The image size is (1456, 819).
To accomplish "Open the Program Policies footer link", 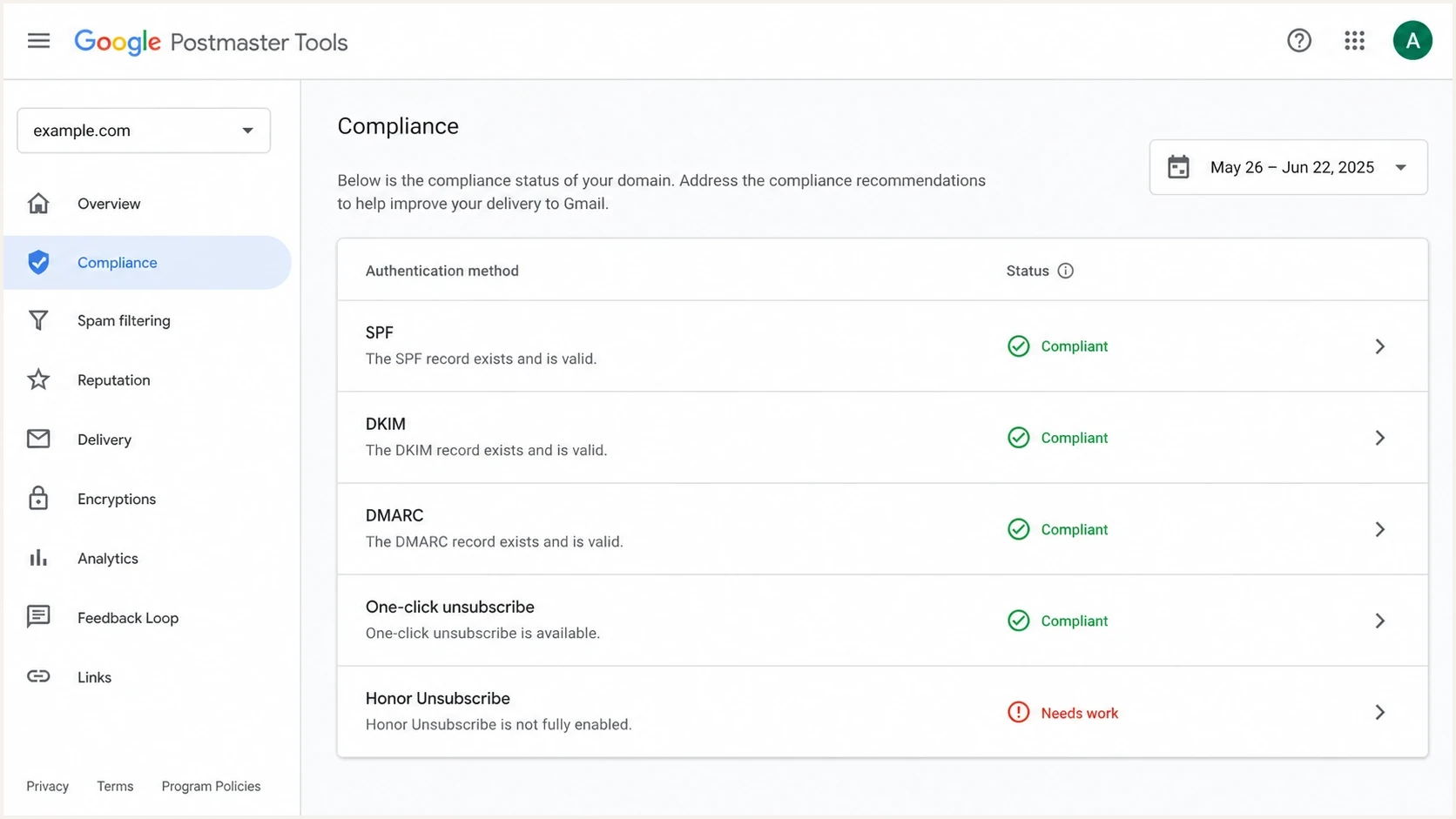I will (211, 786).
